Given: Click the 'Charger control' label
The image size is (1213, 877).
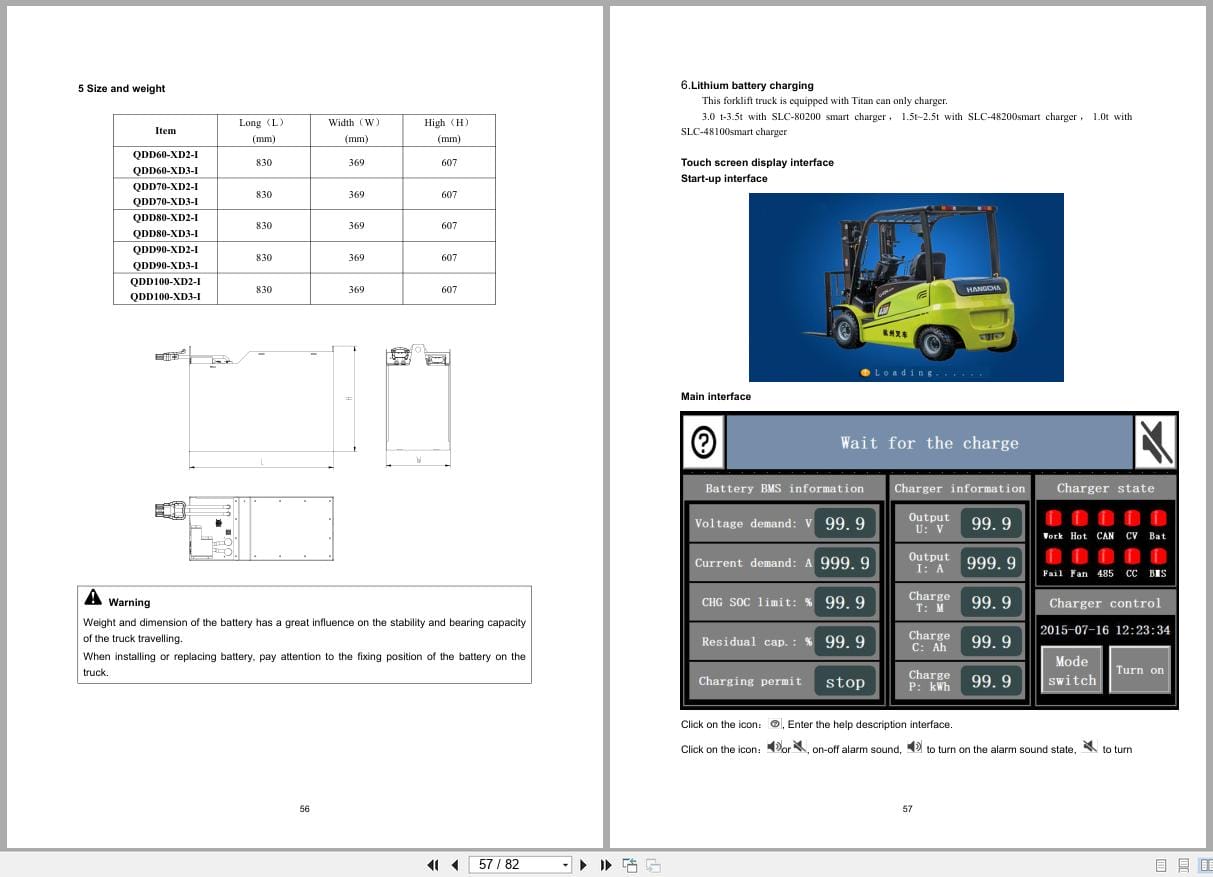Looking at the screenshot, I should tap(1105, 604).
